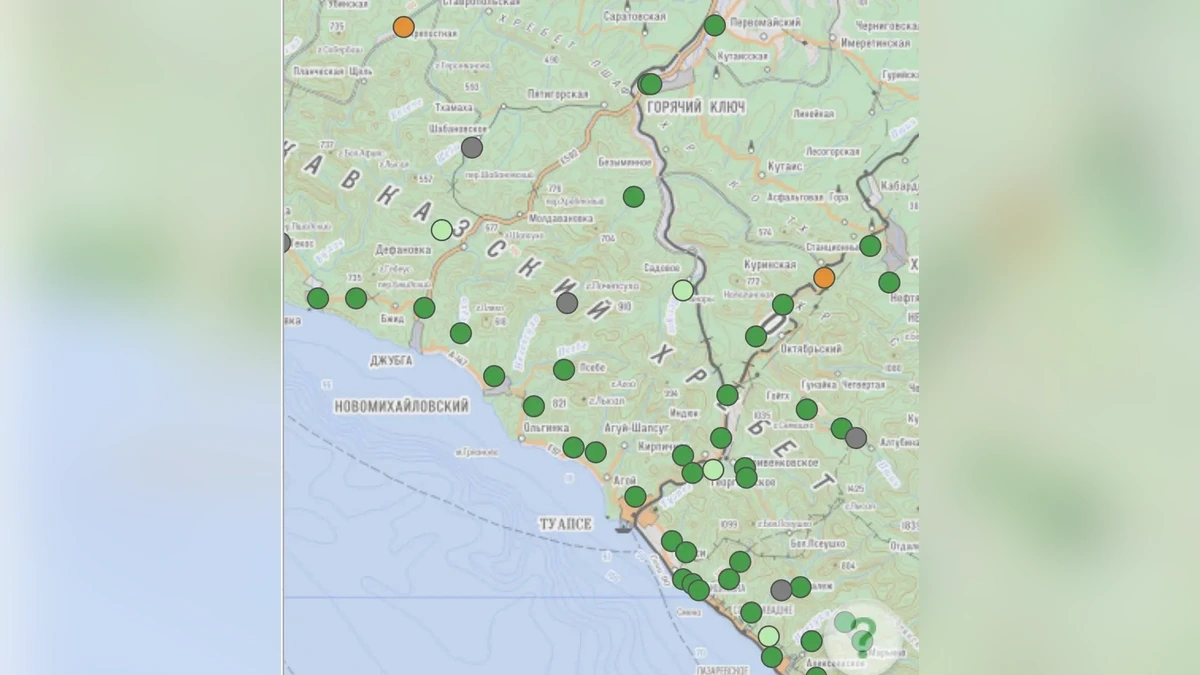The height and width of the screenshot is (675, 1200).
Task: Click the ship icon at Туапсе port
Action: click(623, 528)
